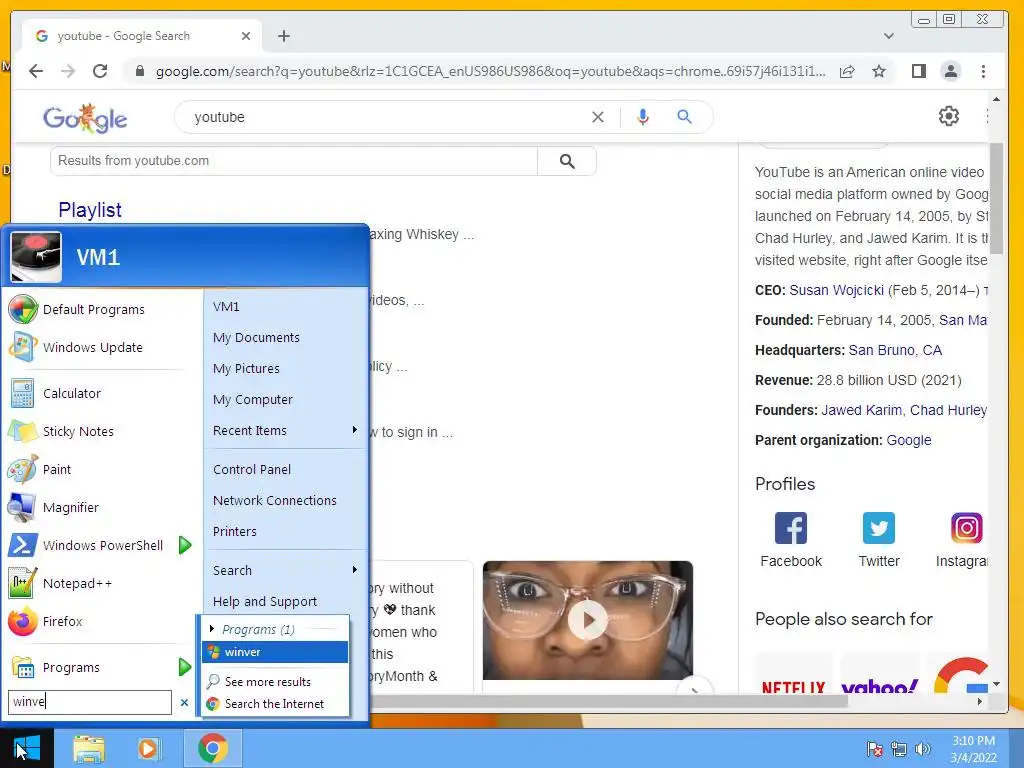Open File Explorer from taskbar
Image resolution: width=1024 pixels, height=768 pixels.
point(89,748)
